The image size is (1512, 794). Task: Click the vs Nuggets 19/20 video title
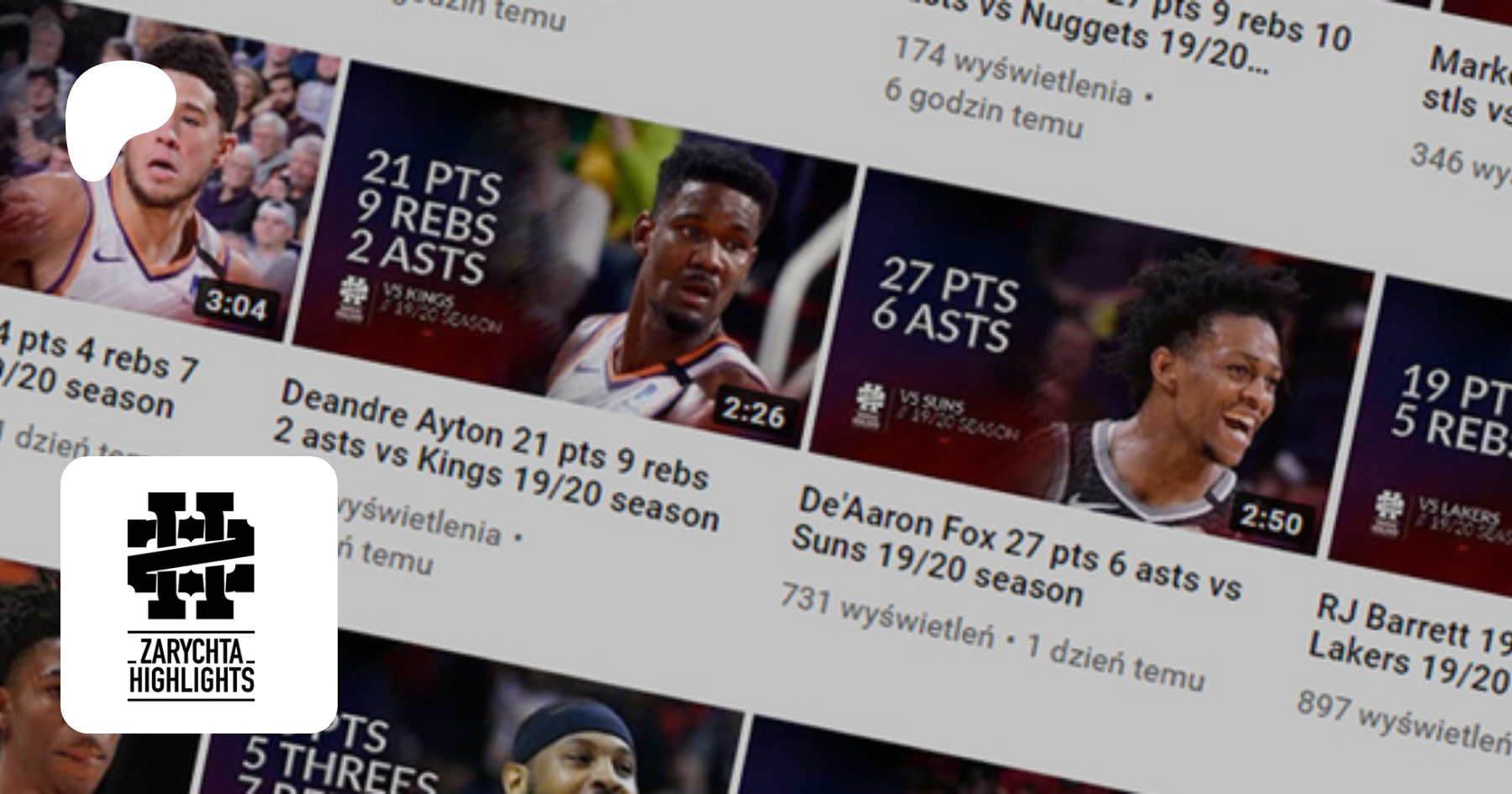1134,34
